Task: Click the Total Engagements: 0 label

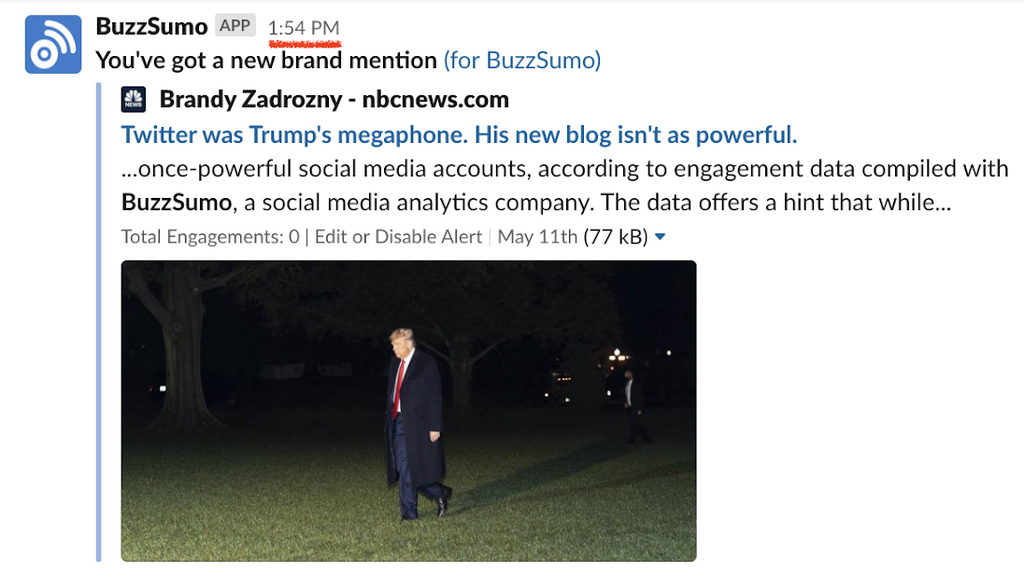Action: [x=210, y=237]
